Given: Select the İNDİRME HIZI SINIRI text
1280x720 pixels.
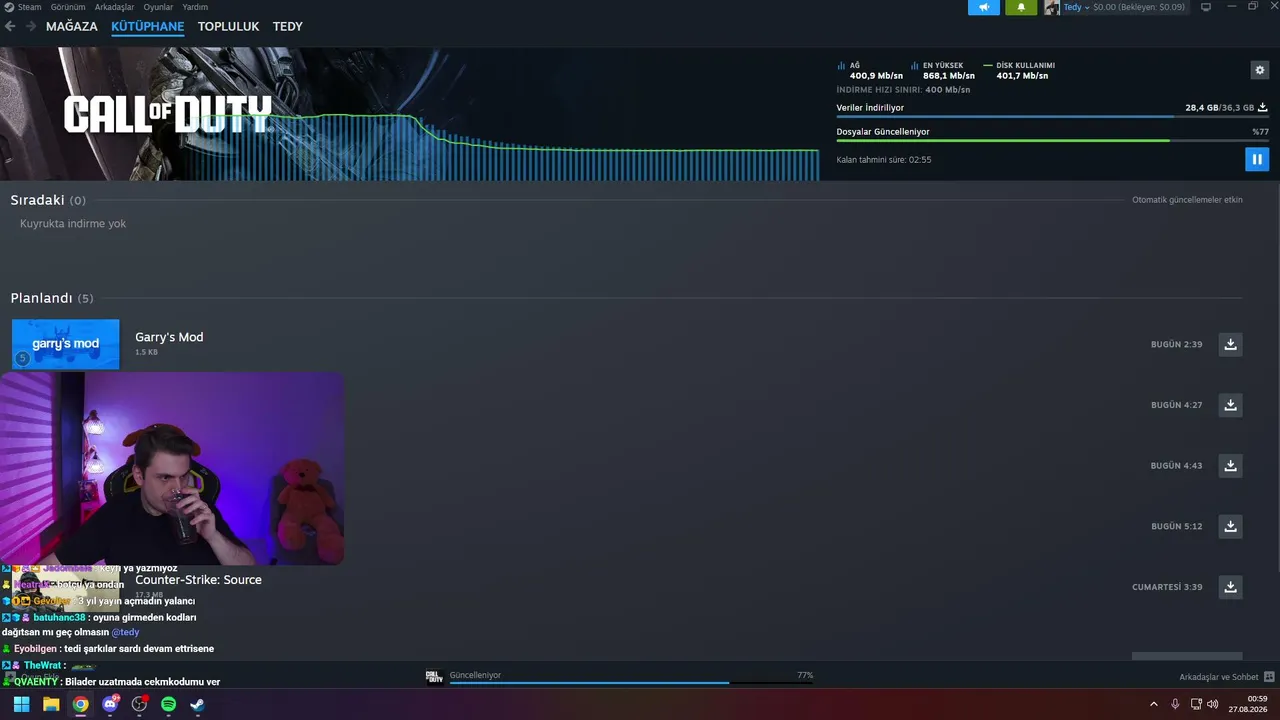Looking at the screenshot, I should coord(903,90).
